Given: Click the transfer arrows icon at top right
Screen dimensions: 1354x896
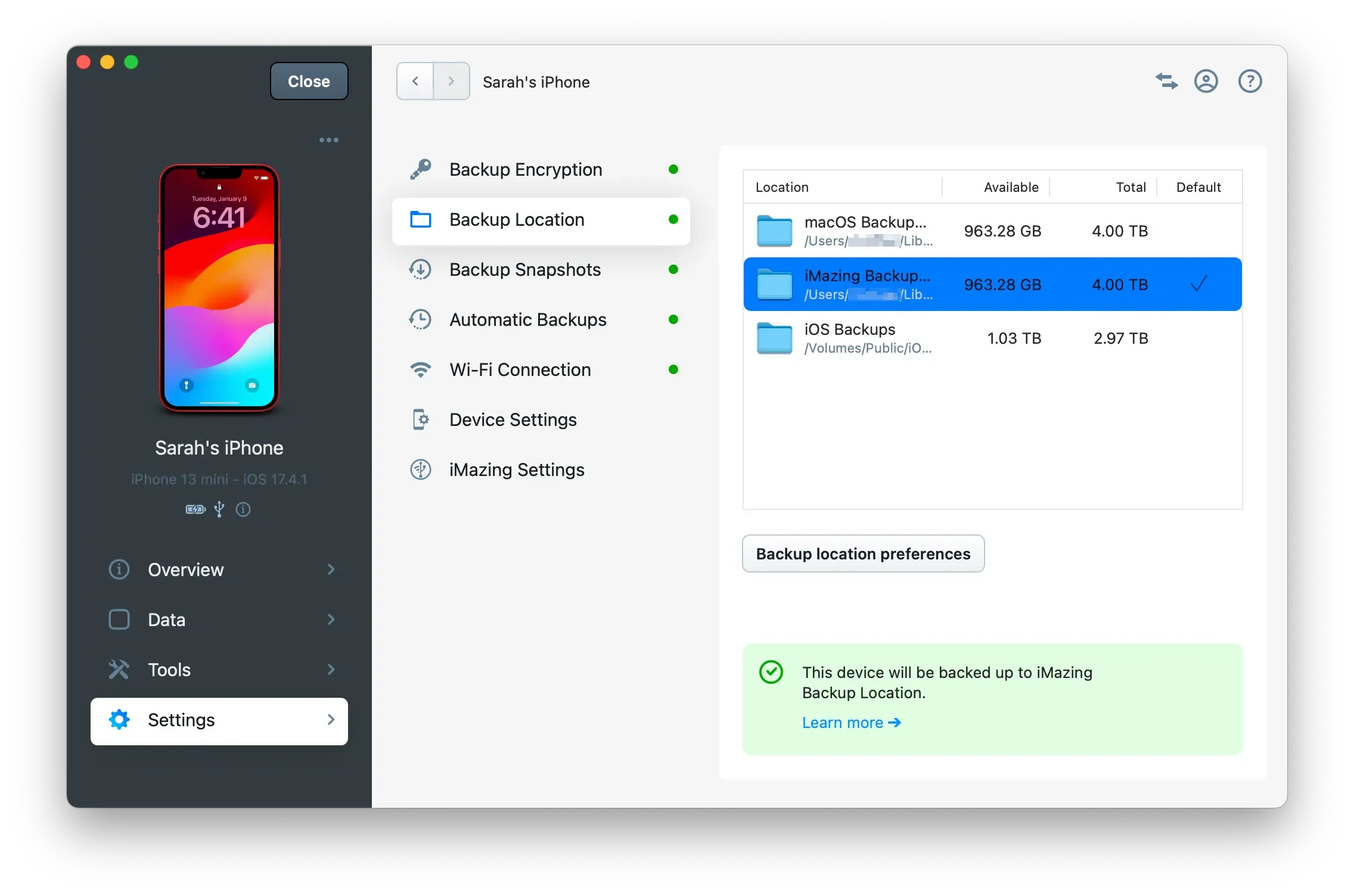Looking at the screenshot, I should [x=1166, y=81].
